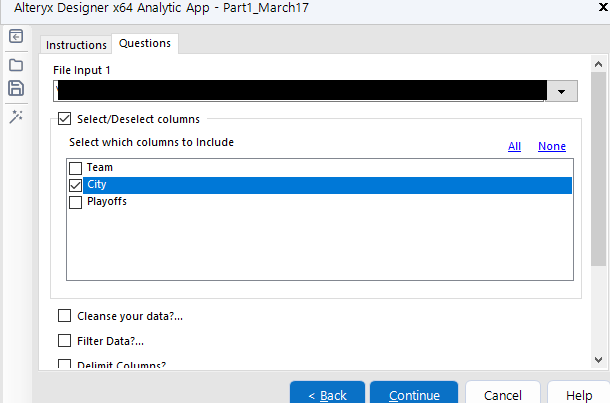Select the Questions tab

(145, 43)
